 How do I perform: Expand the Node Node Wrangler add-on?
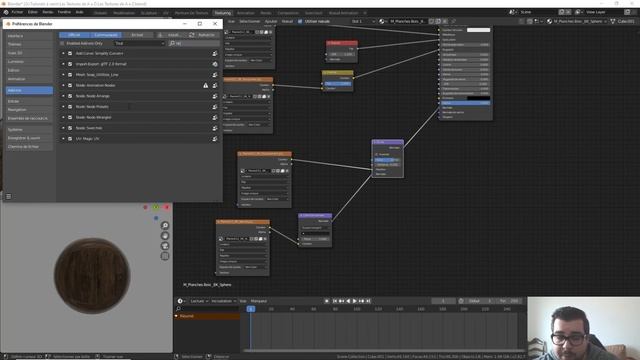tap(63, 117)
